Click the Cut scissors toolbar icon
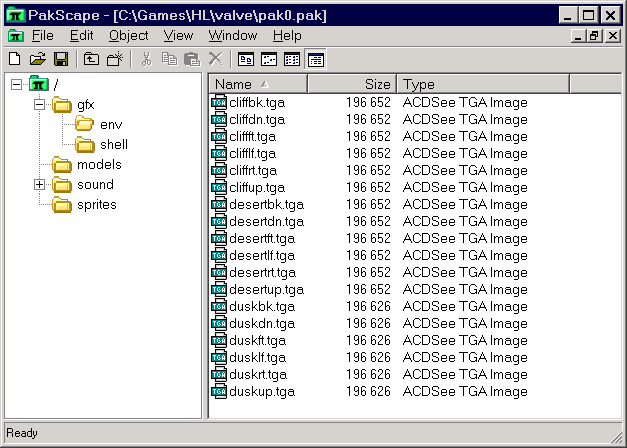This screenshot has width=627, height=448. (146, 60)
